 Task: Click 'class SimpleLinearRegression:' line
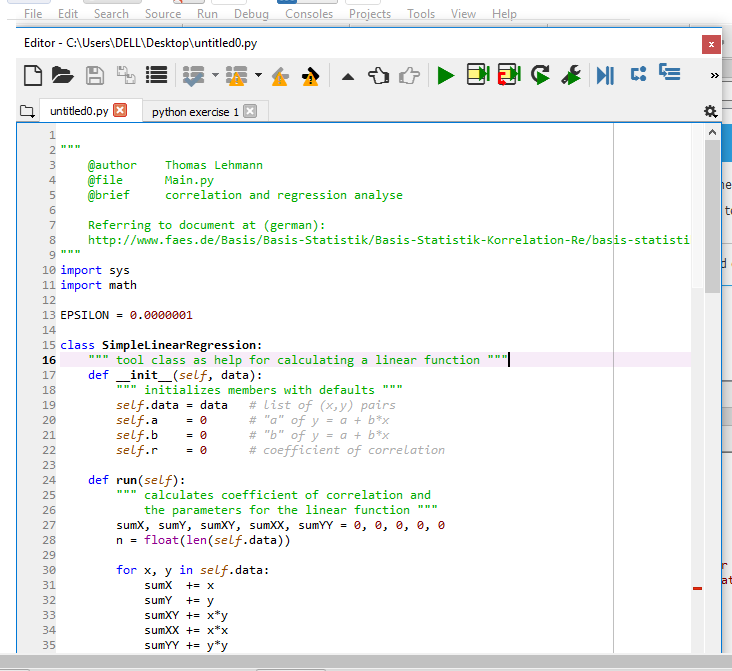161,345
